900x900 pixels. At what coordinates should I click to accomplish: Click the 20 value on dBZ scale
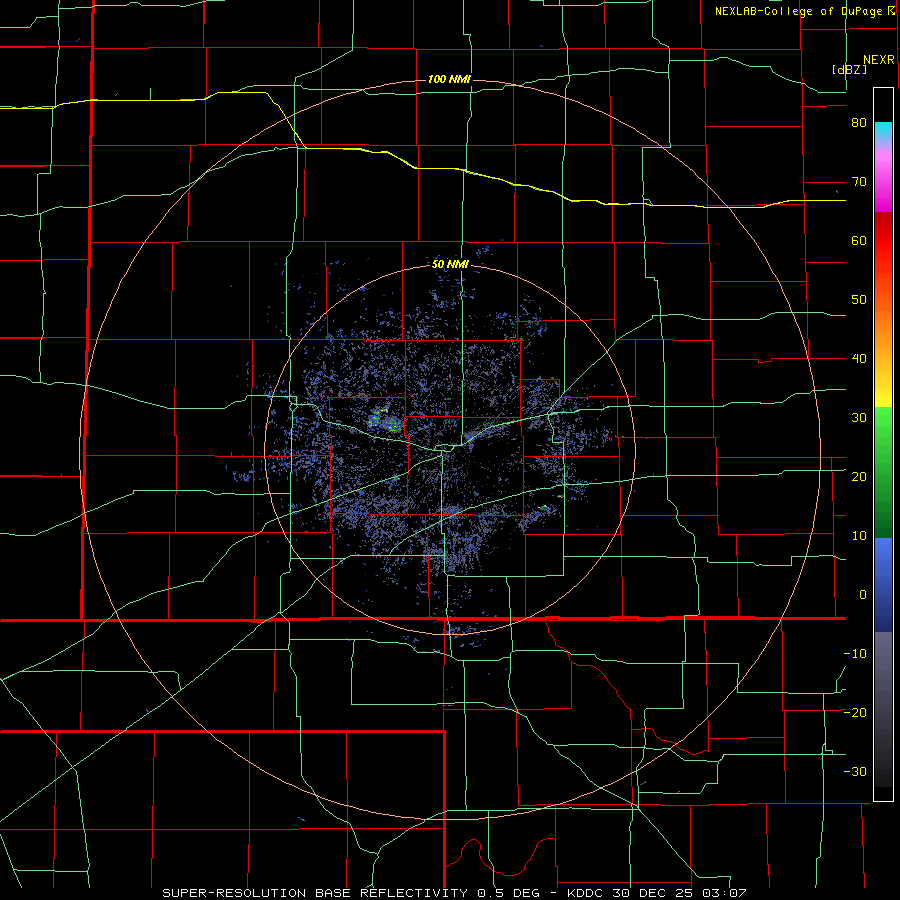click(x=859, y=477)
